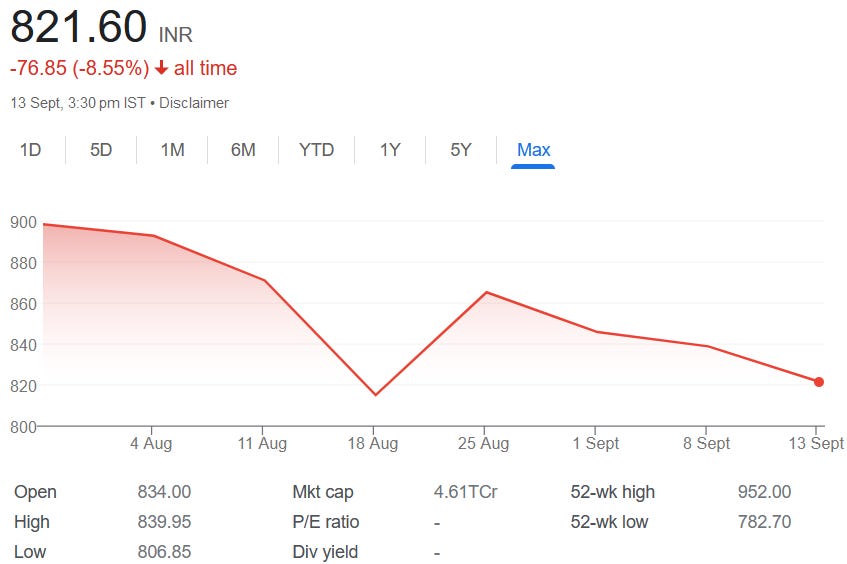
Task: Open the Disclaimer link
Action: click(194, 103)
